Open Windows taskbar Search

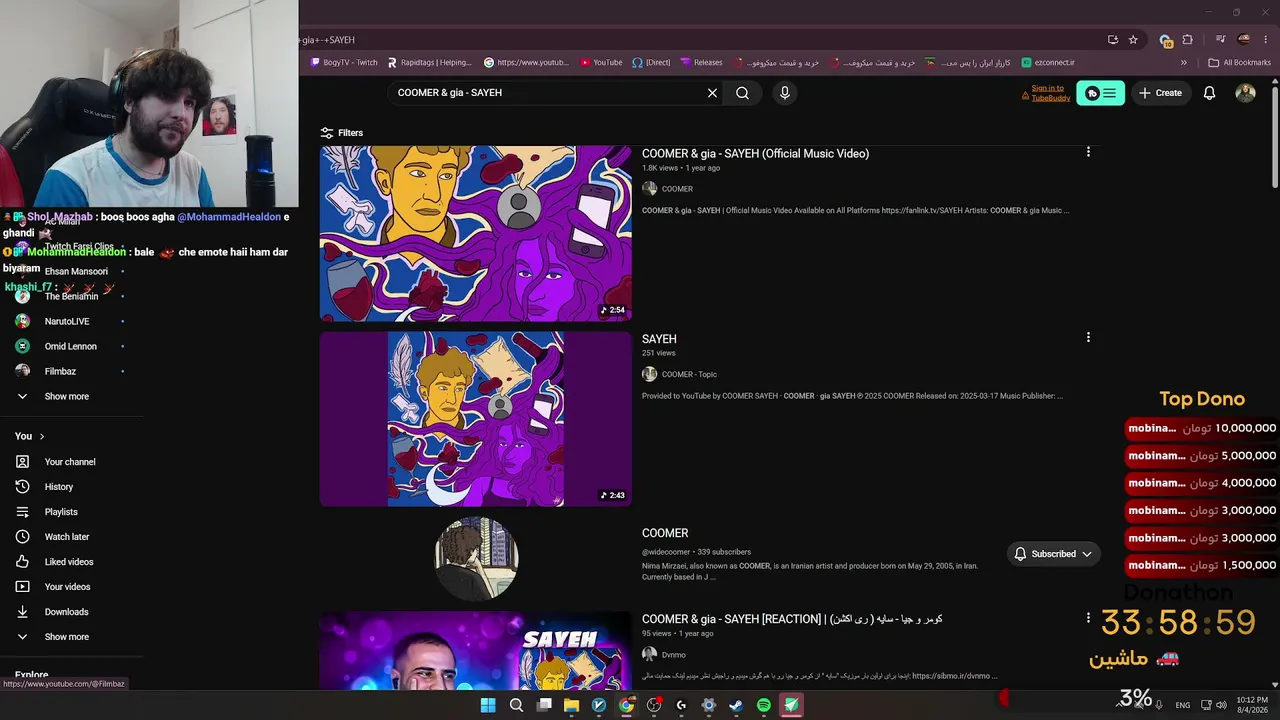[516, 705]
